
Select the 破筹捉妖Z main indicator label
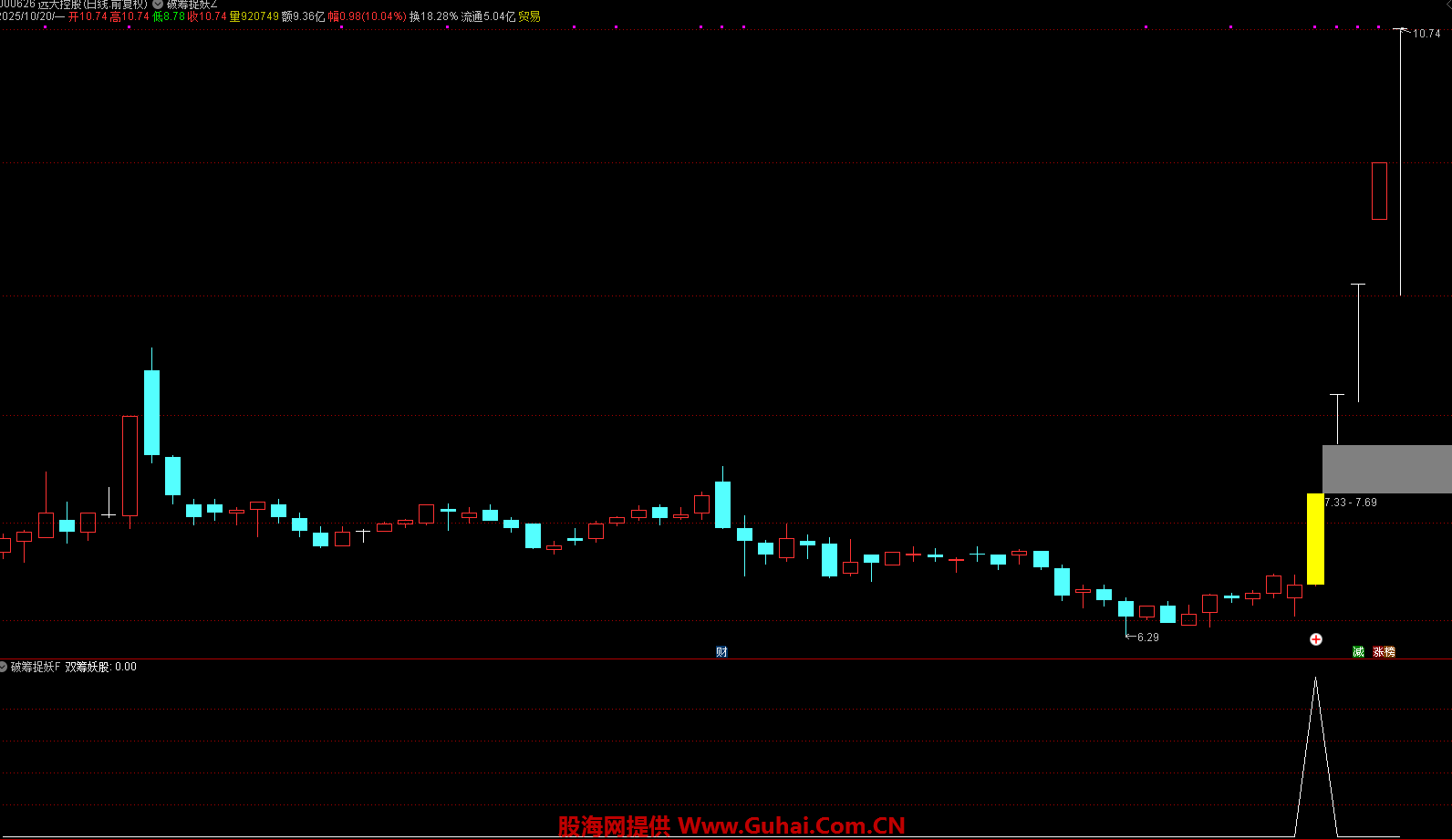(x=192, y=5)
